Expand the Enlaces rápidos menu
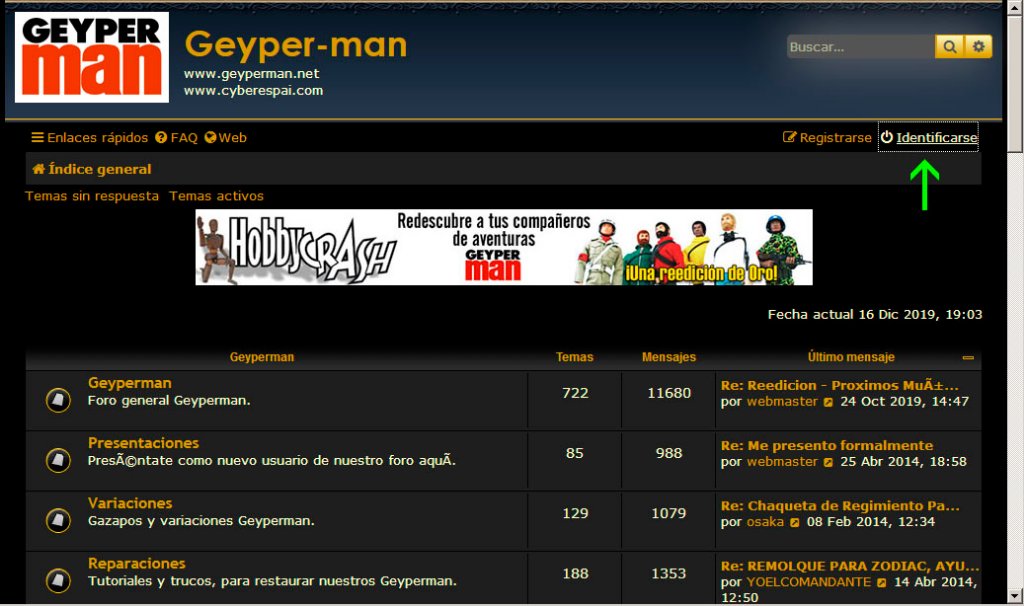 click(x=89, y=138)
